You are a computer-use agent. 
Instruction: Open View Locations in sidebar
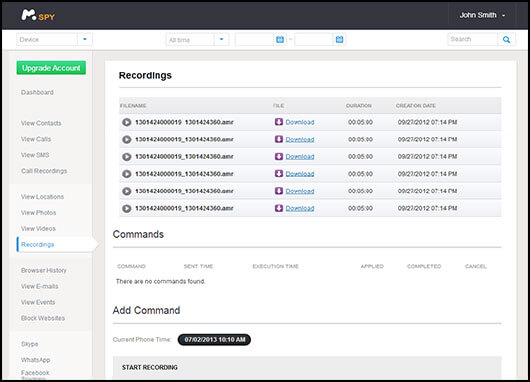click(42, 197)
